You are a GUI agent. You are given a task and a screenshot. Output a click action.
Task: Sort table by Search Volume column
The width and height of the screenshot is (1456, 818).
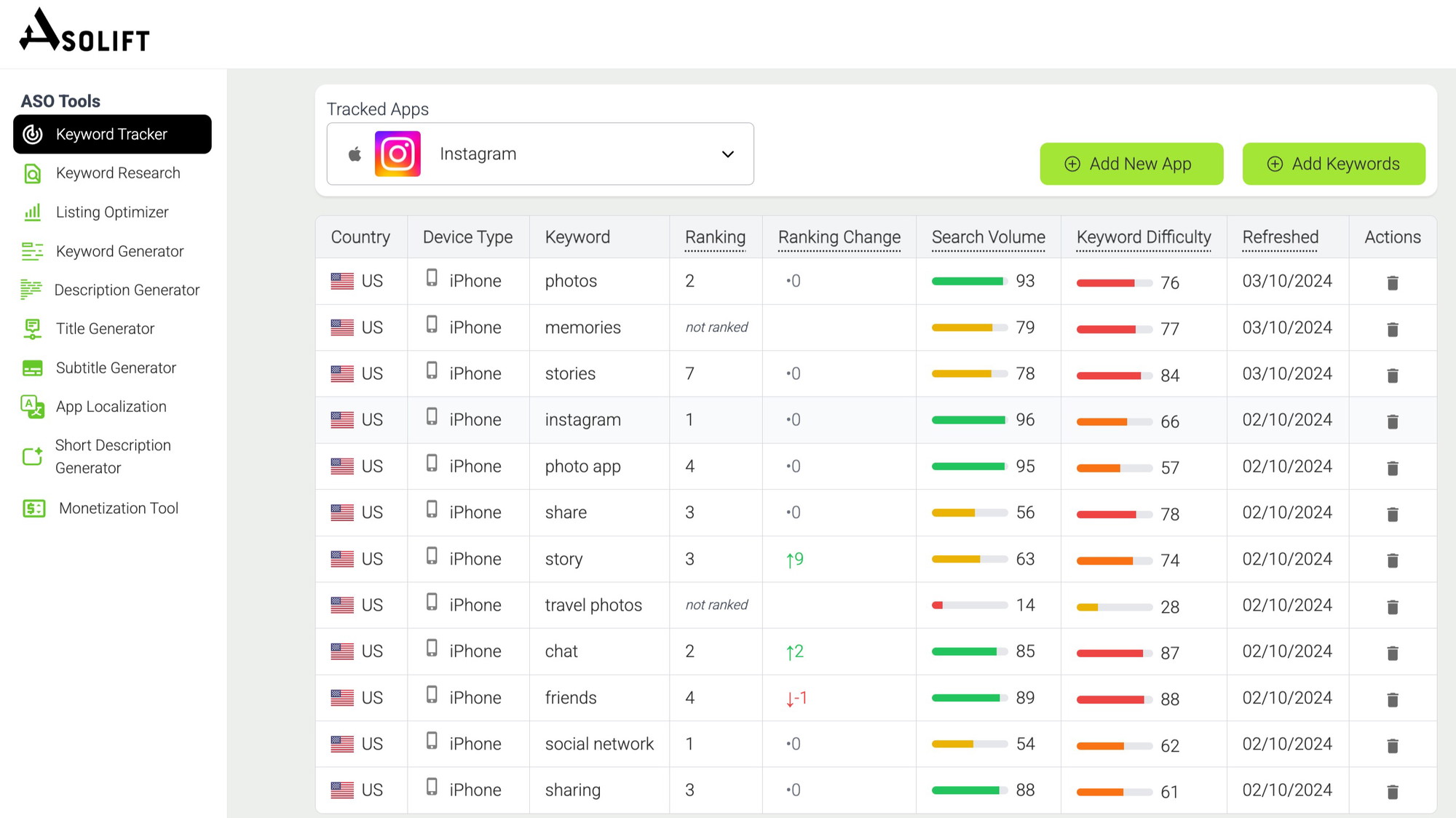(989, 237)
